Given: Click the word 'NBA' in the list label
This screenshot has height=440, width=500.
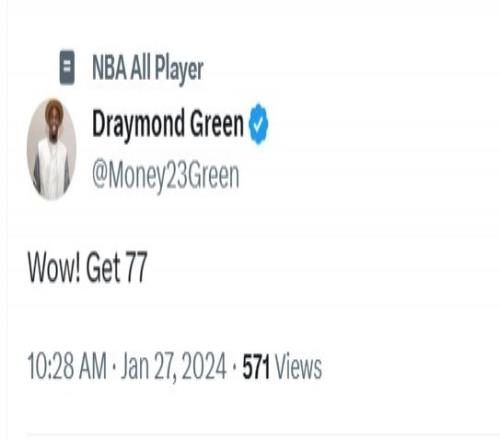Looking at the screenshot, I should 109,68.
